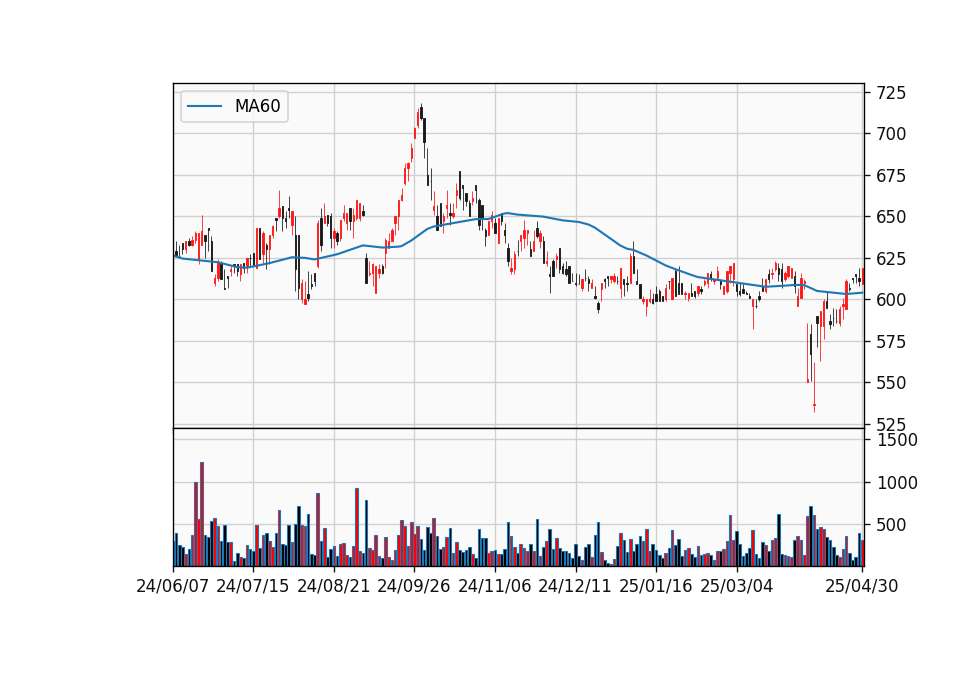
Task: Click the lowest candlestick wick near 535
Action: click(x=814, y=388)
